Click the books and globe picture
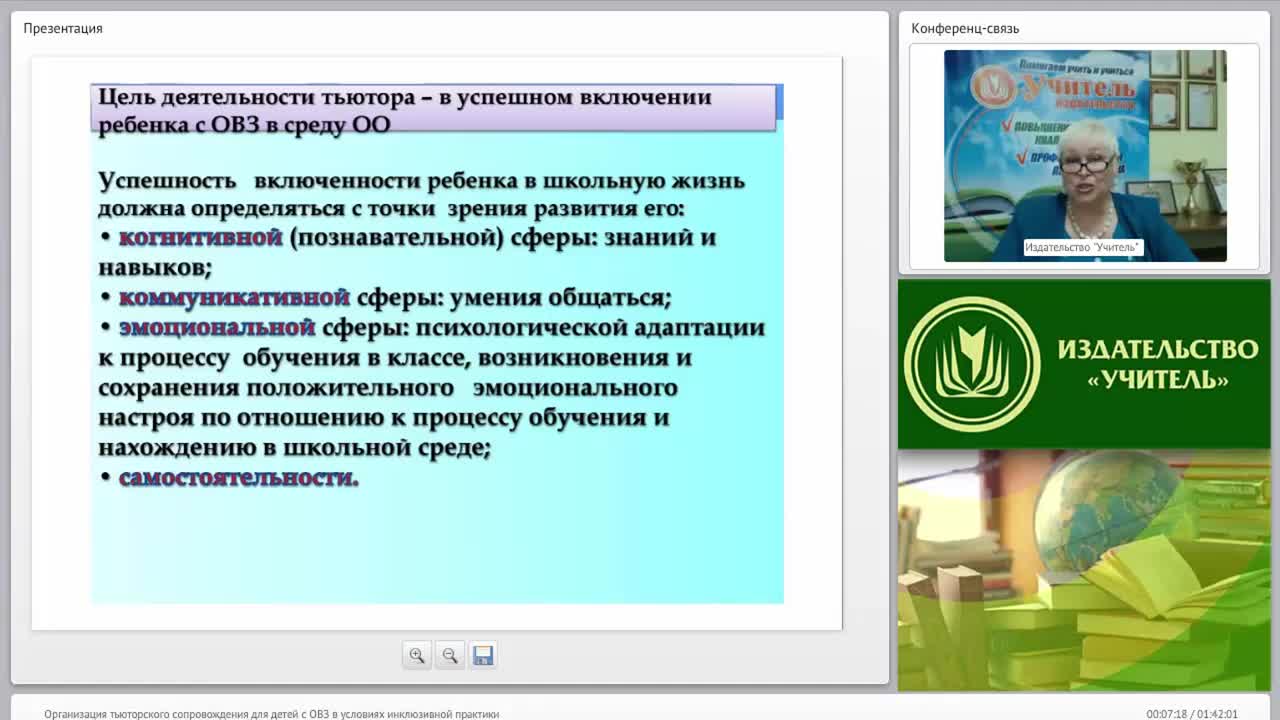Viewport: 1280px width, 720px height. (1084, 570)
